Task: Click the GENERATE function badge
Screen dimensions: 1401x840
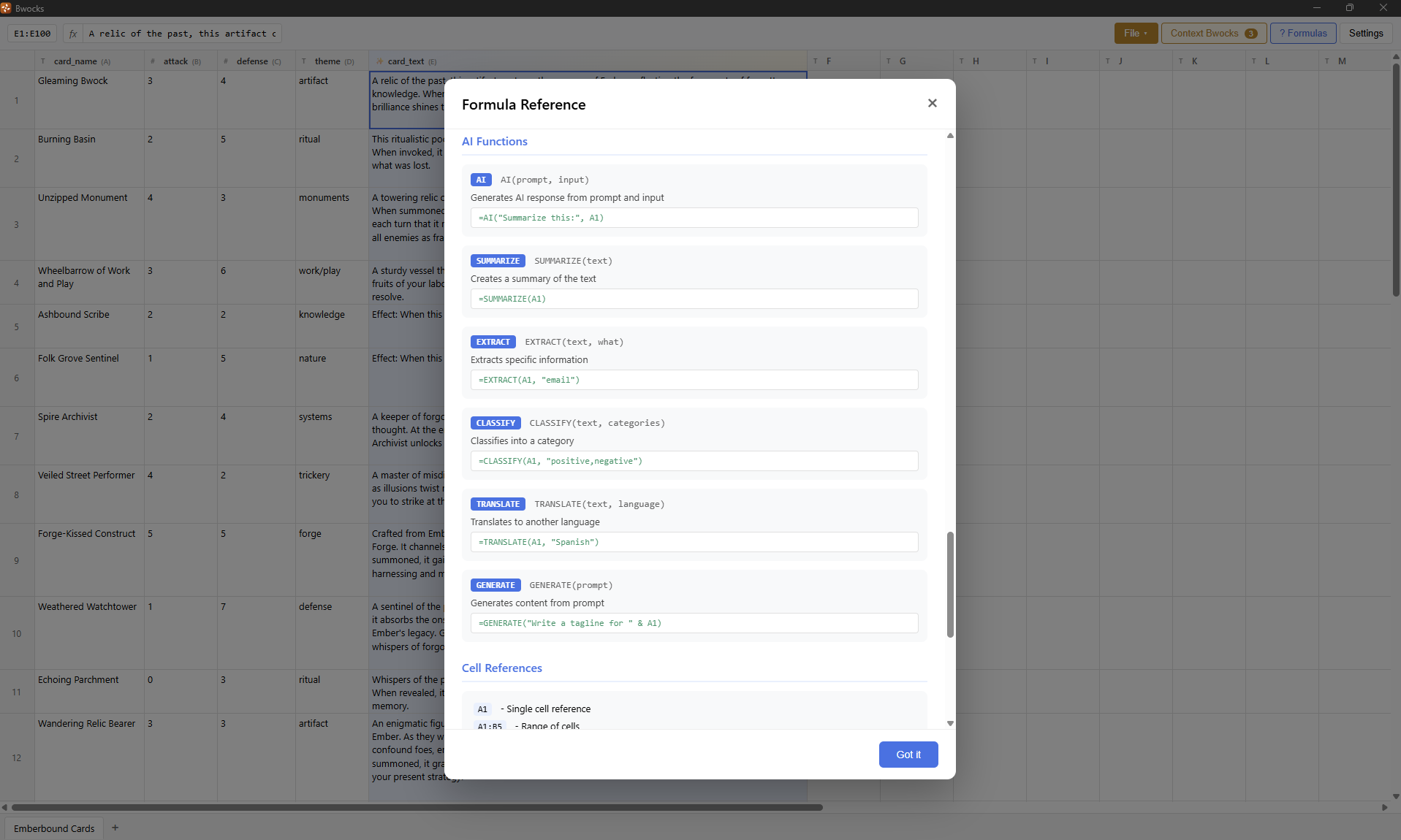Action: (496, 585)
